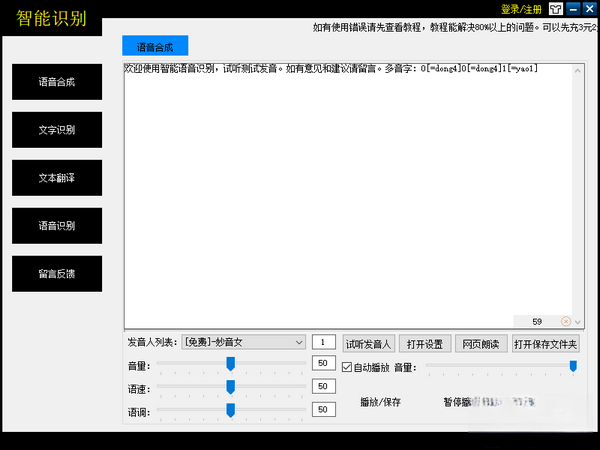Open 文字识别 from the sidebar
This screenshot has height=450, width=600.
tap(57, 130)
